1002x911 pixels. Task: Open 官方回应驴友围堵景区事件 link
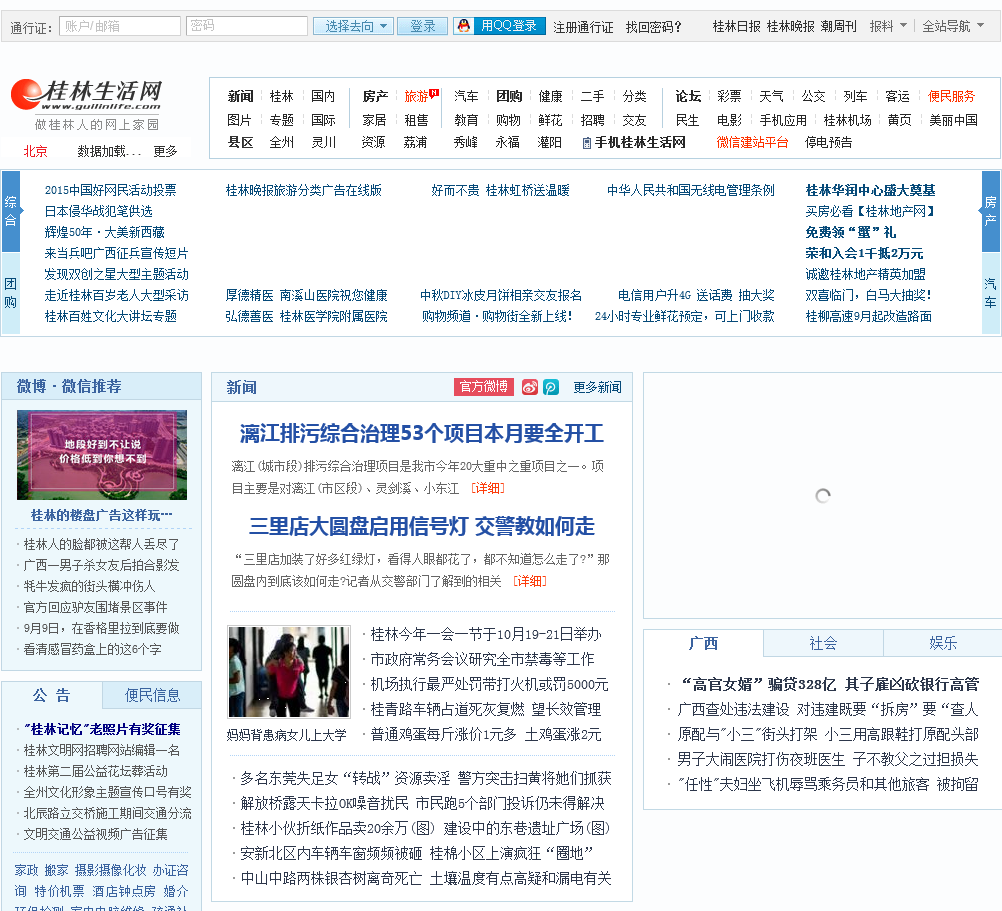click(95, 608)
